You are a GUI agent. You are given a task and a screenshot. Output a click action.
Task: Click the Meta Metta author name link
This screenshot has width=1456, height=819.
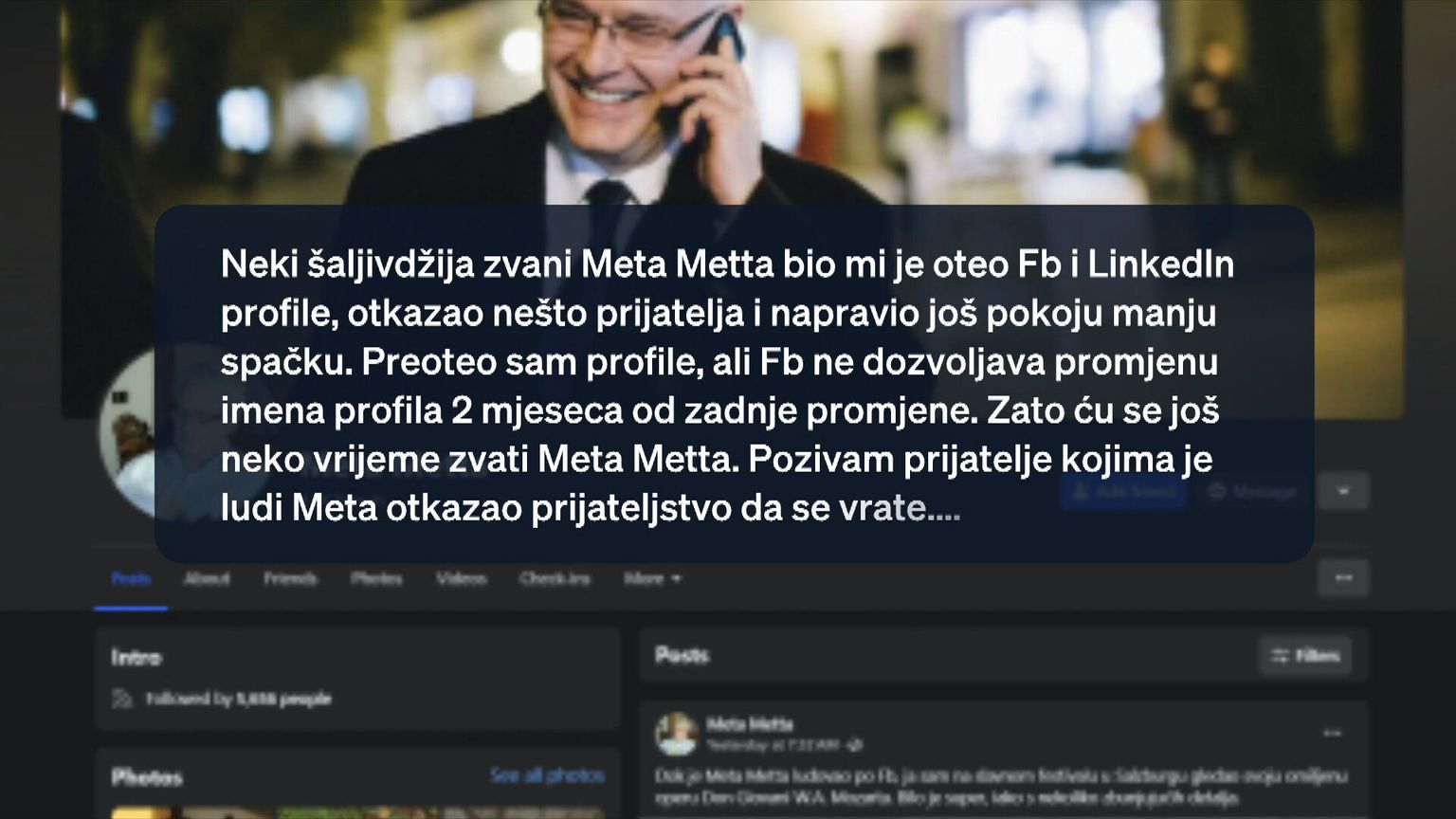click(749, 724)
